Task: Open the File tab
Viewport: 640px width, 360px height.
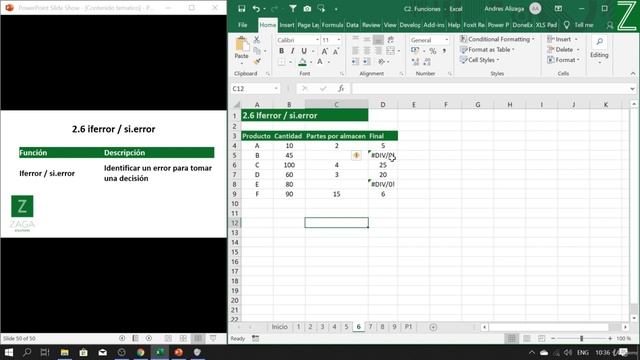Action: pyautogui.click(x=242, y=25)
